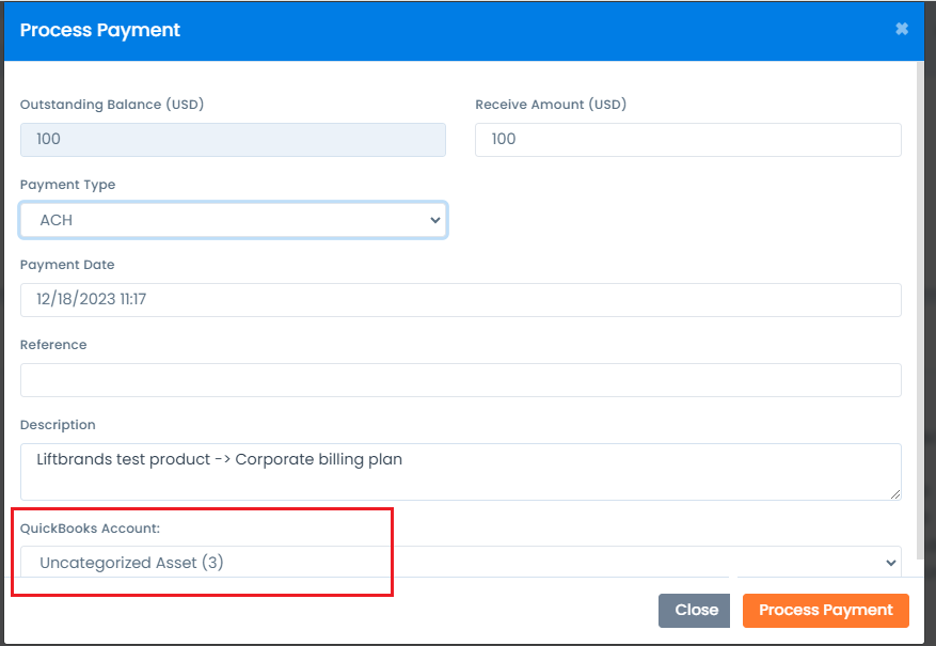Viewport: 936px width, 646px height.
Task: Click the Uncategorized Asset (3) selected value
Action: [x=131, y=562]
